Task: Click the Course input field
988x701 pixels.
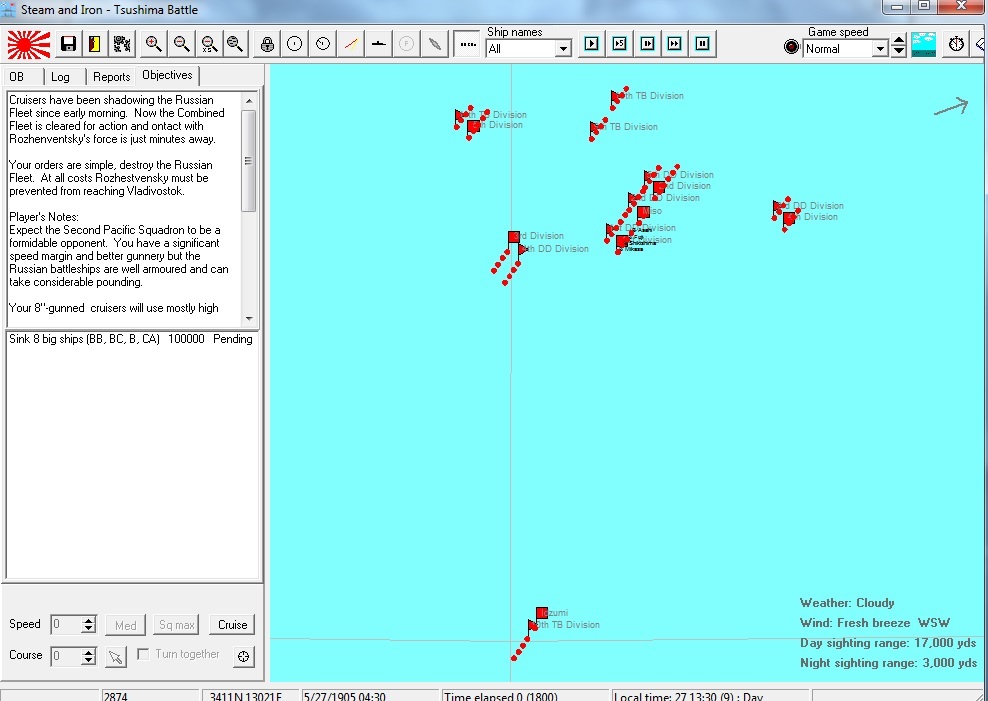Action: (x=66, y=656)
